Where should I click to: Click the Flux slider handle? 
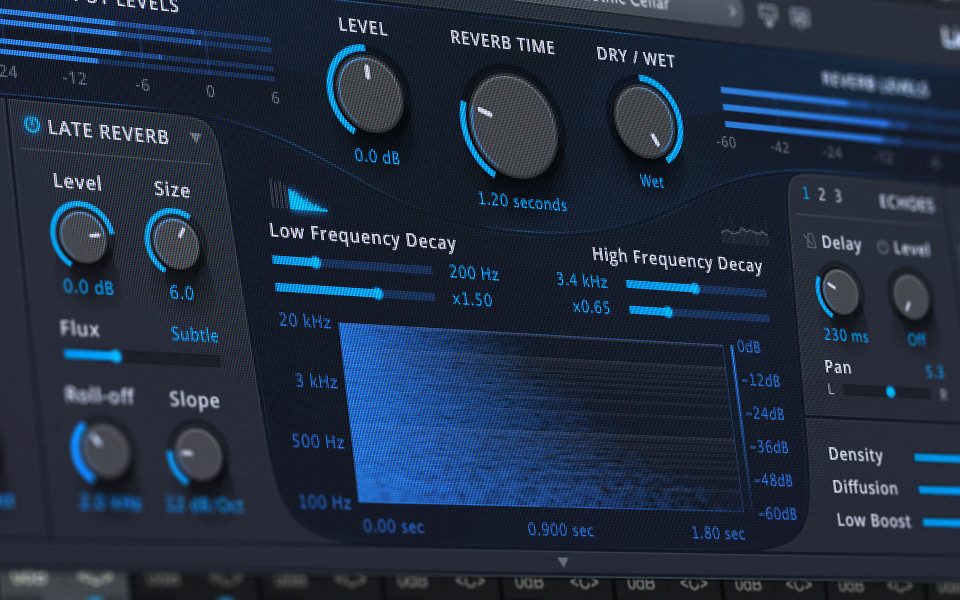pos(116,355)
